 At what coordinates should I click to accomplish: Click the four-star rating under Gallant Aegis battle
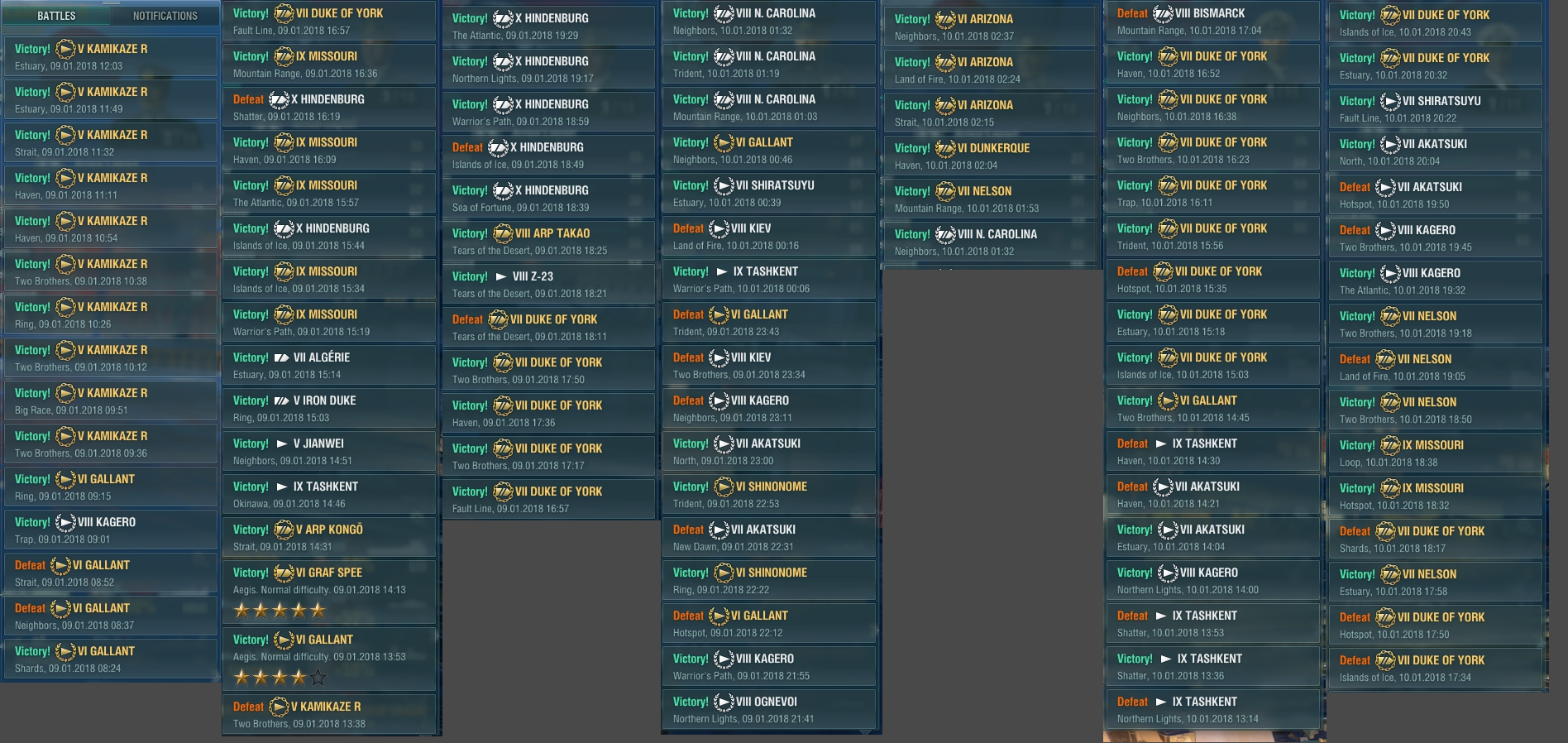pyautogui.click(x=280, y=678)
